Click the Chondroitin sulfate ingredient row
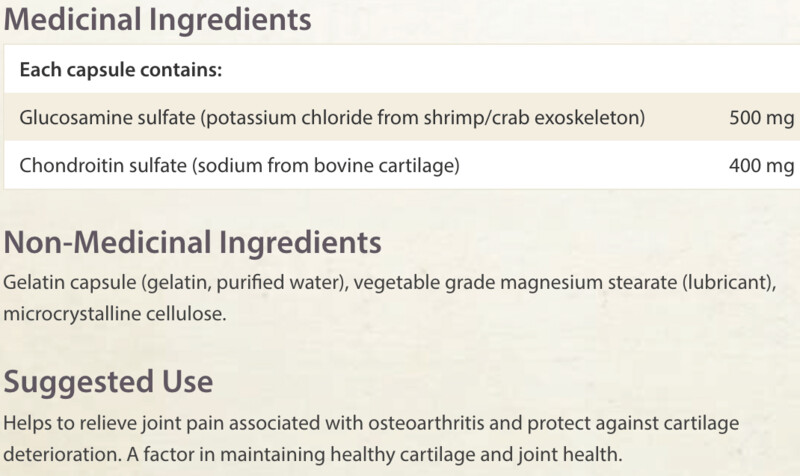This screenshot has width=800, height=476. (402, 165)
